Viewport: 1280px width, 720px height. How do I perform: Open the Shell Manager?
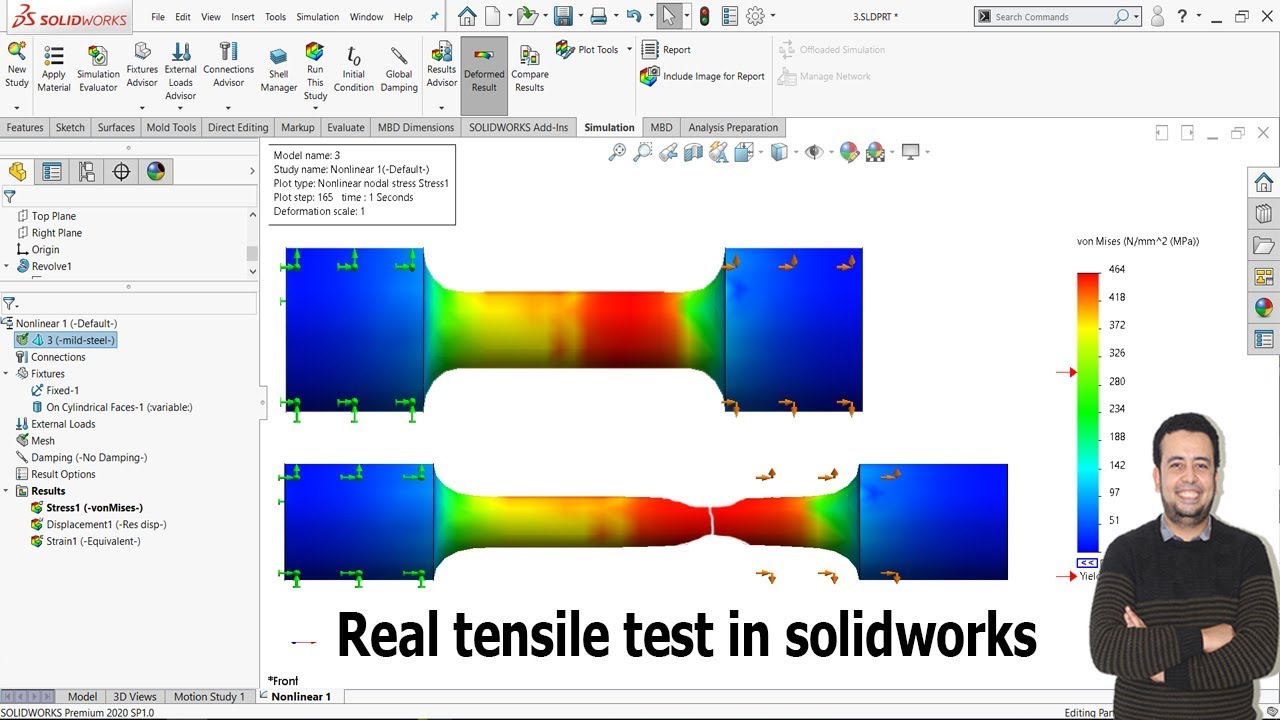click(279, 70)
